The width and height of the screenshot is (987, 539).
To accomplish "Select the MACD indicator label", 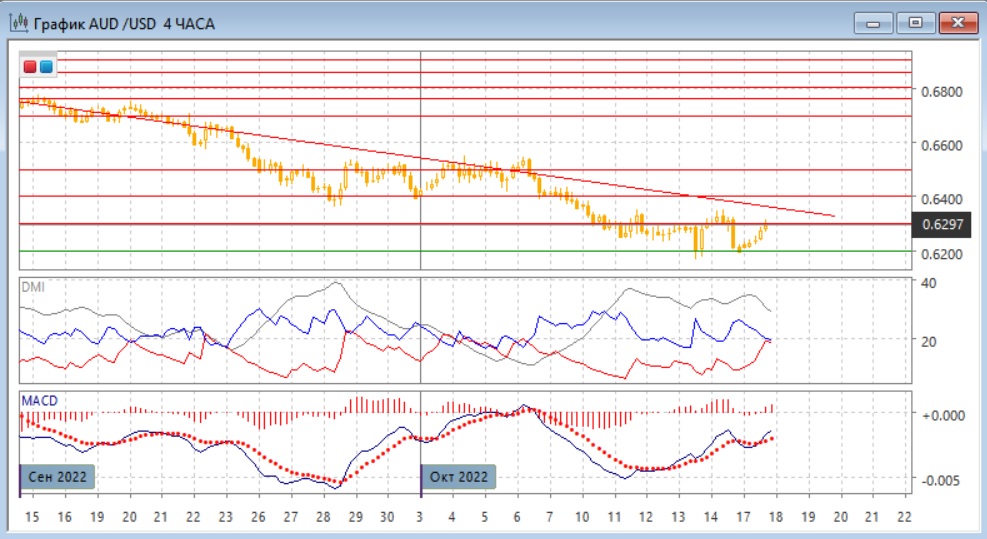I will coord(39,401).
